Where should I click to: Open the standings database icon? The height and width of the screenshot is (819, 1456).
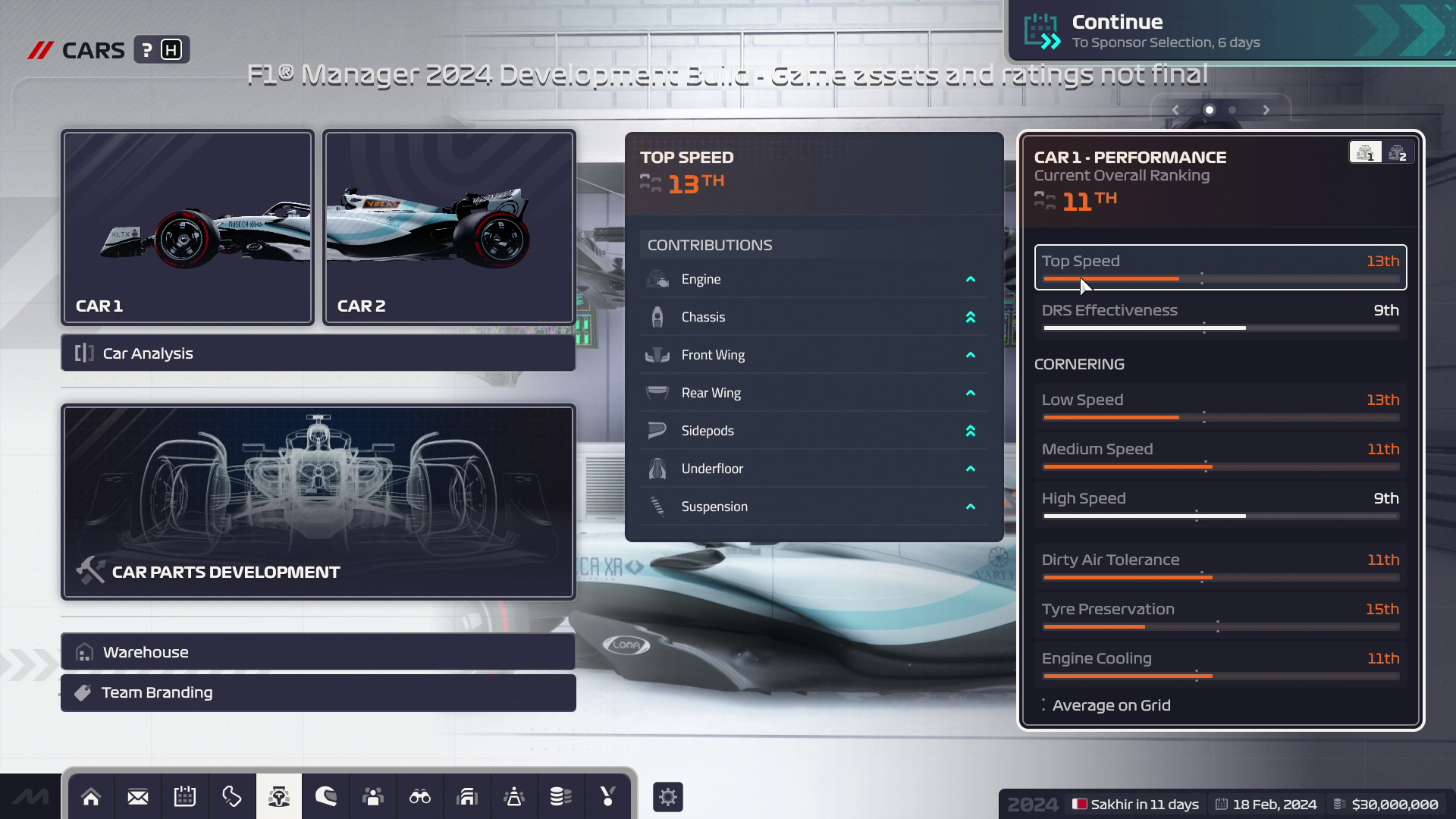point(561,797)
